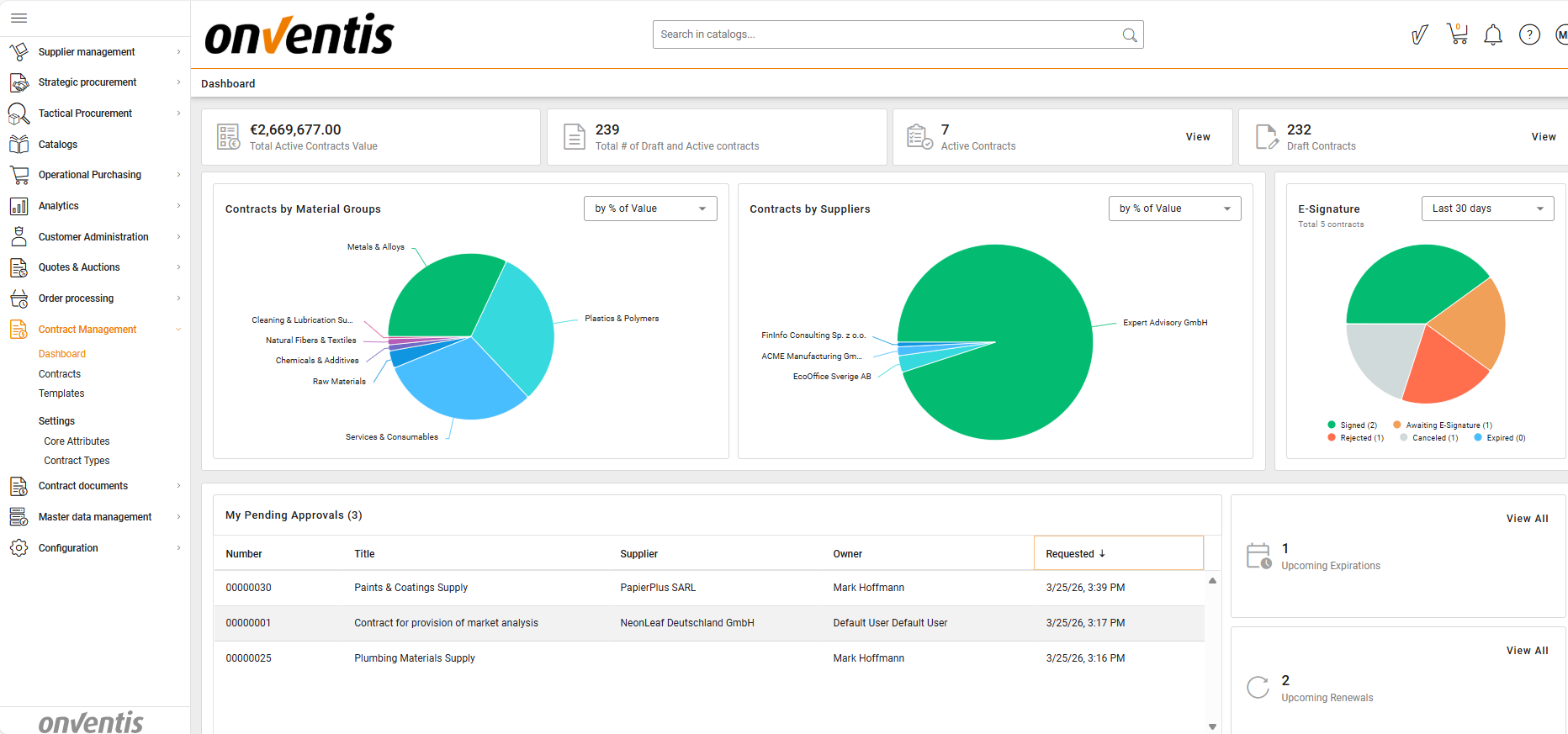Toggle the Rejected legend entry
Viewport: 1568px width, 734px height.
(1355, 438)
